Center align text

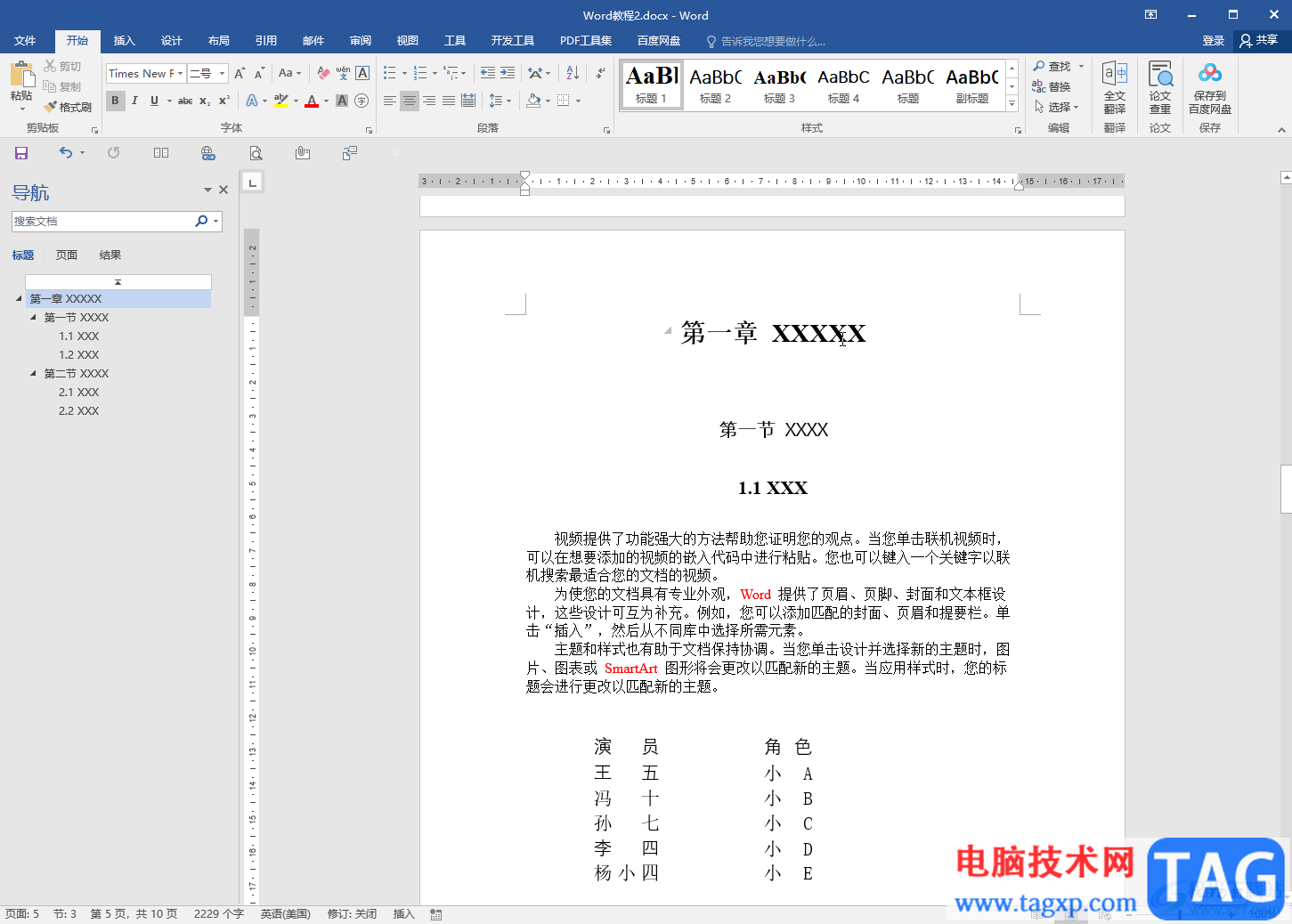click(410, 101)
